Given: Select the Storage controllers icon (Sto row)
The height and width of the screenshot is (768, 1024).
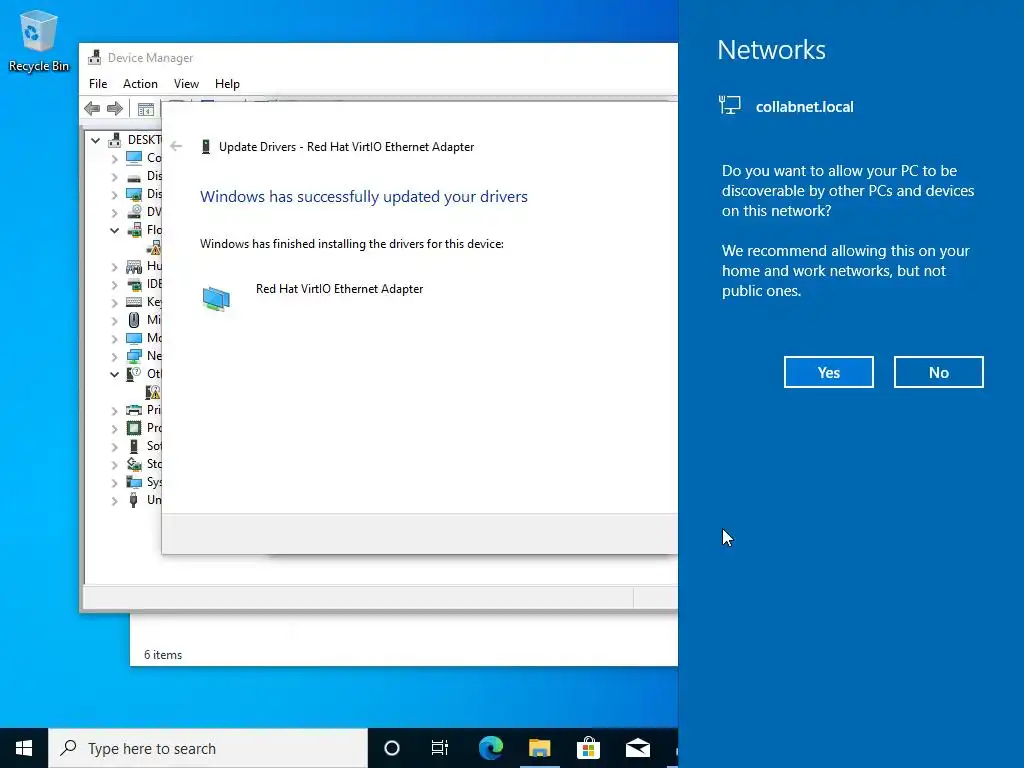Looking at the screenshot, I should coord(134,464).
